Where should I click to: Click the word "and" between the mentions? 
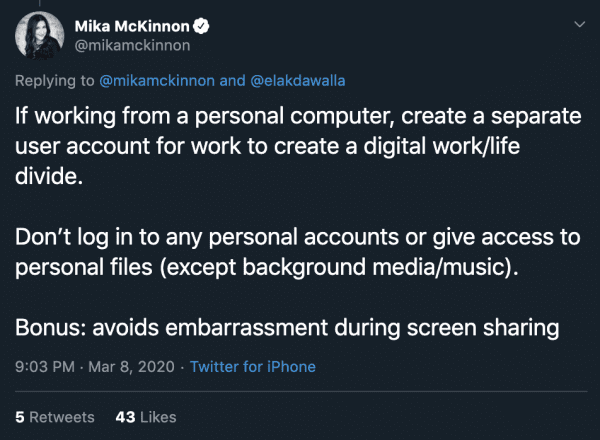click(232, 77)
